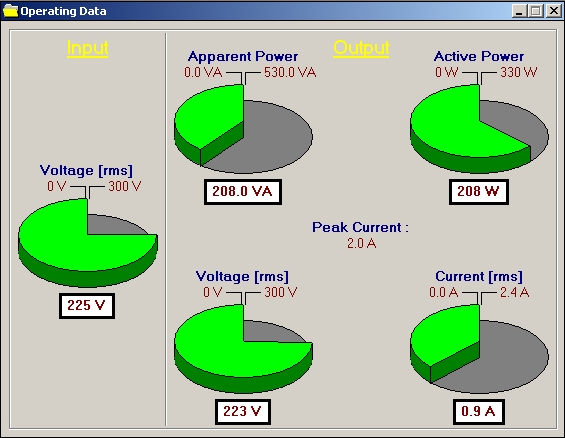Click the Input Voltage rms pie chart
This screenshot has height=438, width=565.
[88, 243]
